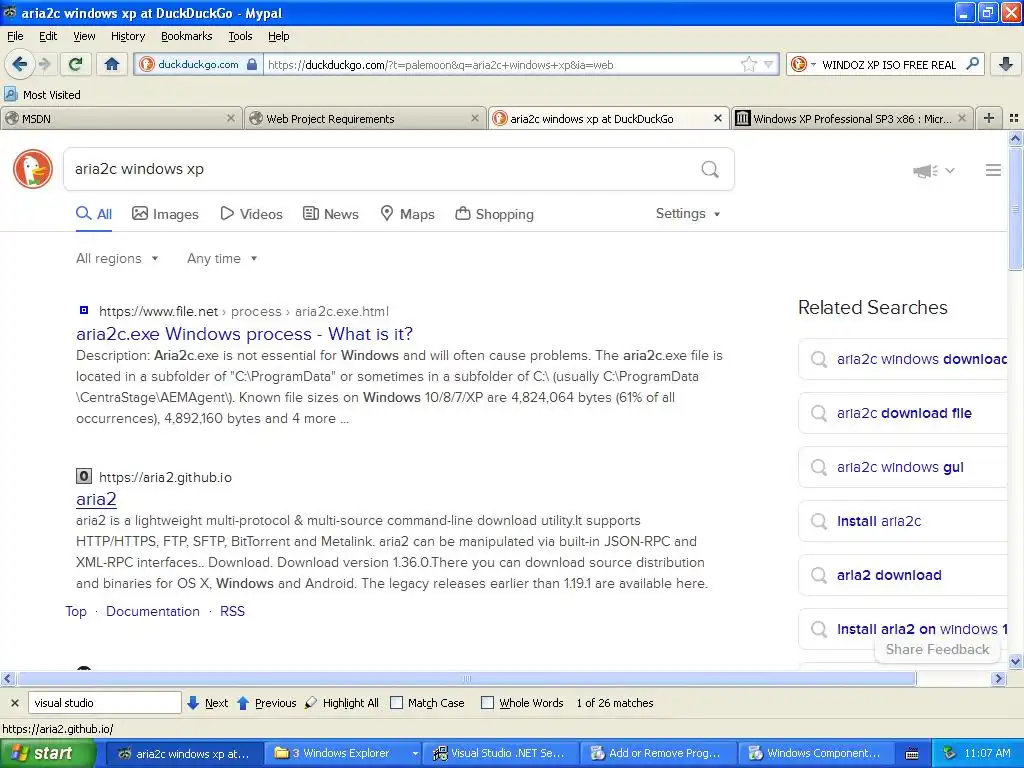Expand the Any time filter
This screenshot has width=1024, height=768.
[222, 259]
